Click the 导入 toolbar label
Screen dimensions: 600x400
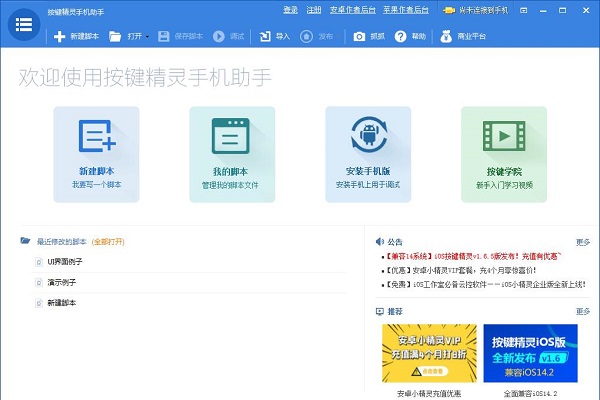click(283, 36)
